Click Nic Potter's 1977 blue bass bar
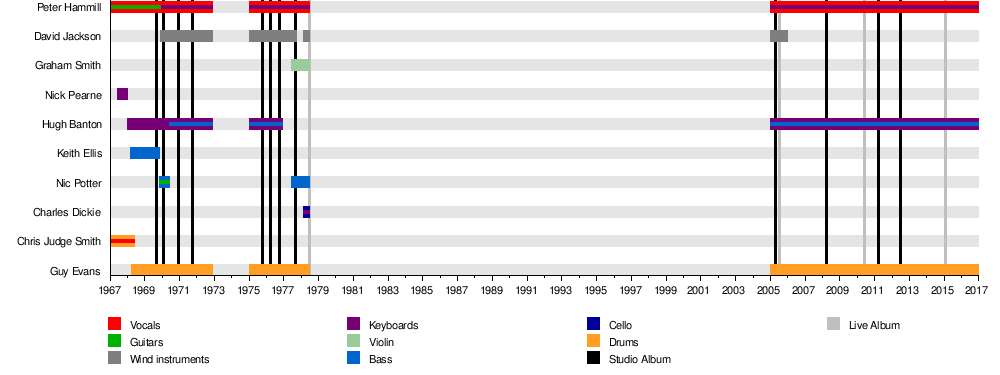 click(x=300, y=182)
